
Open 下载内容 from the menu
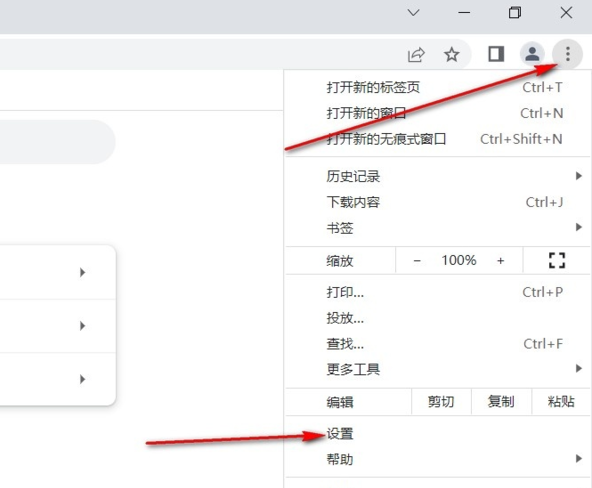click(438, 202)
